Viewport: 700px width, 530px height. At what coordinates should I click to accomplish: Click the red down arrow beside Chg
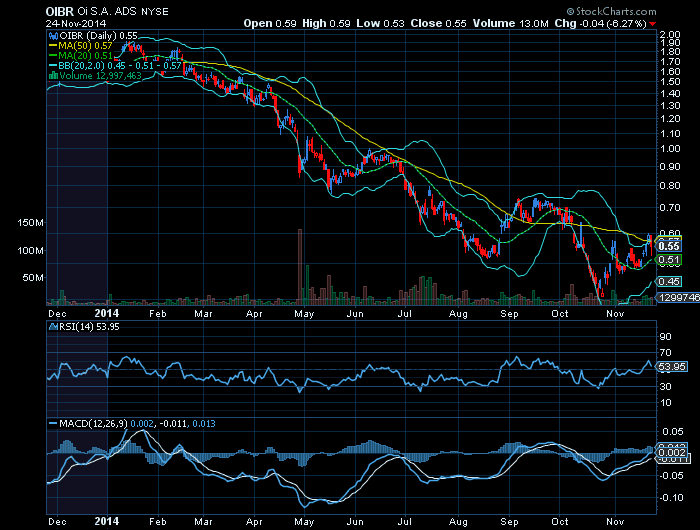pos(681,21)
